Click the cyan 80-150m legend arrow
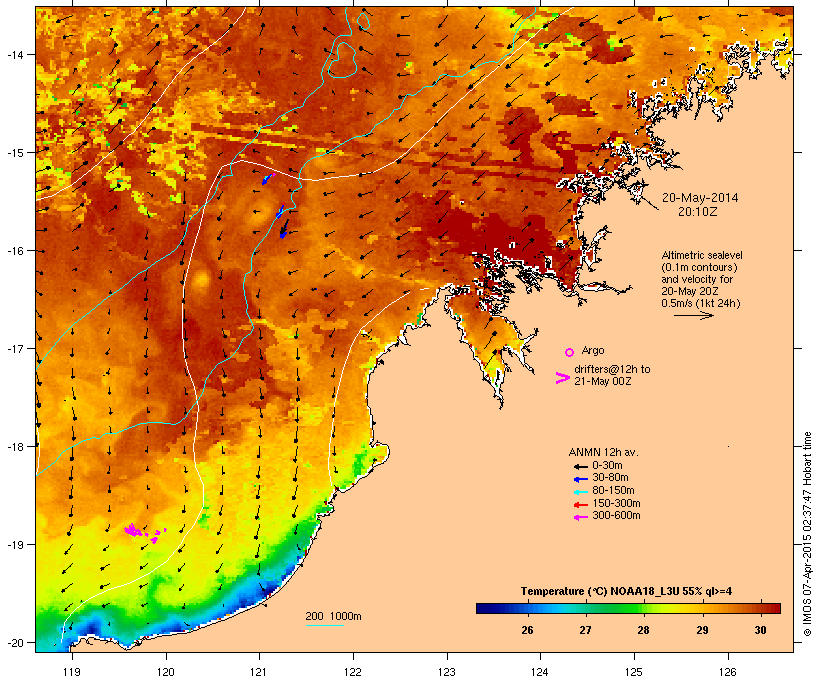 [x=580, y=492]
